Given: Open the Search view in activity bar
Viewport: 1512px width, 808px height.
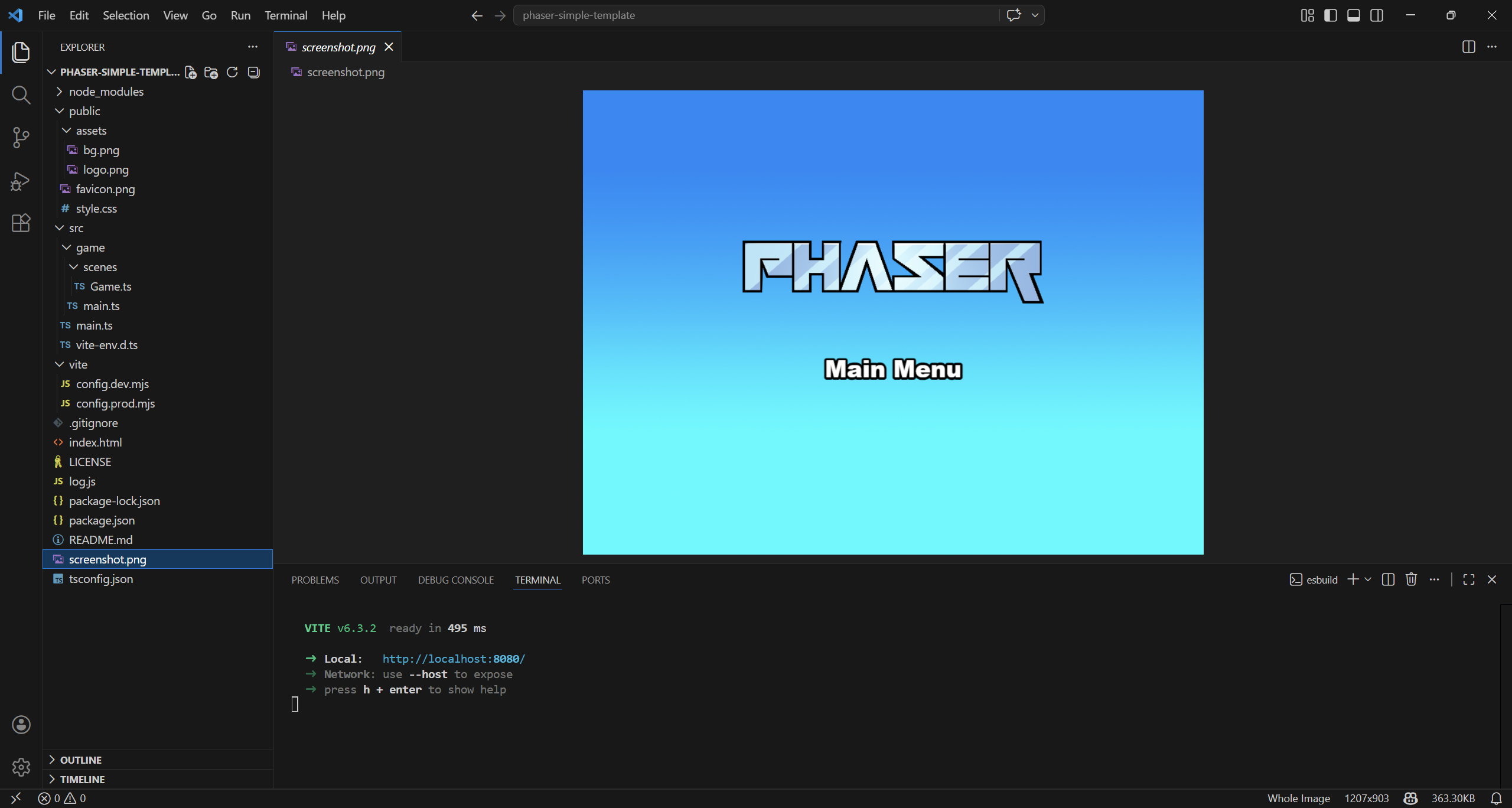Looking at the screenshot, I should coord(21,95).
